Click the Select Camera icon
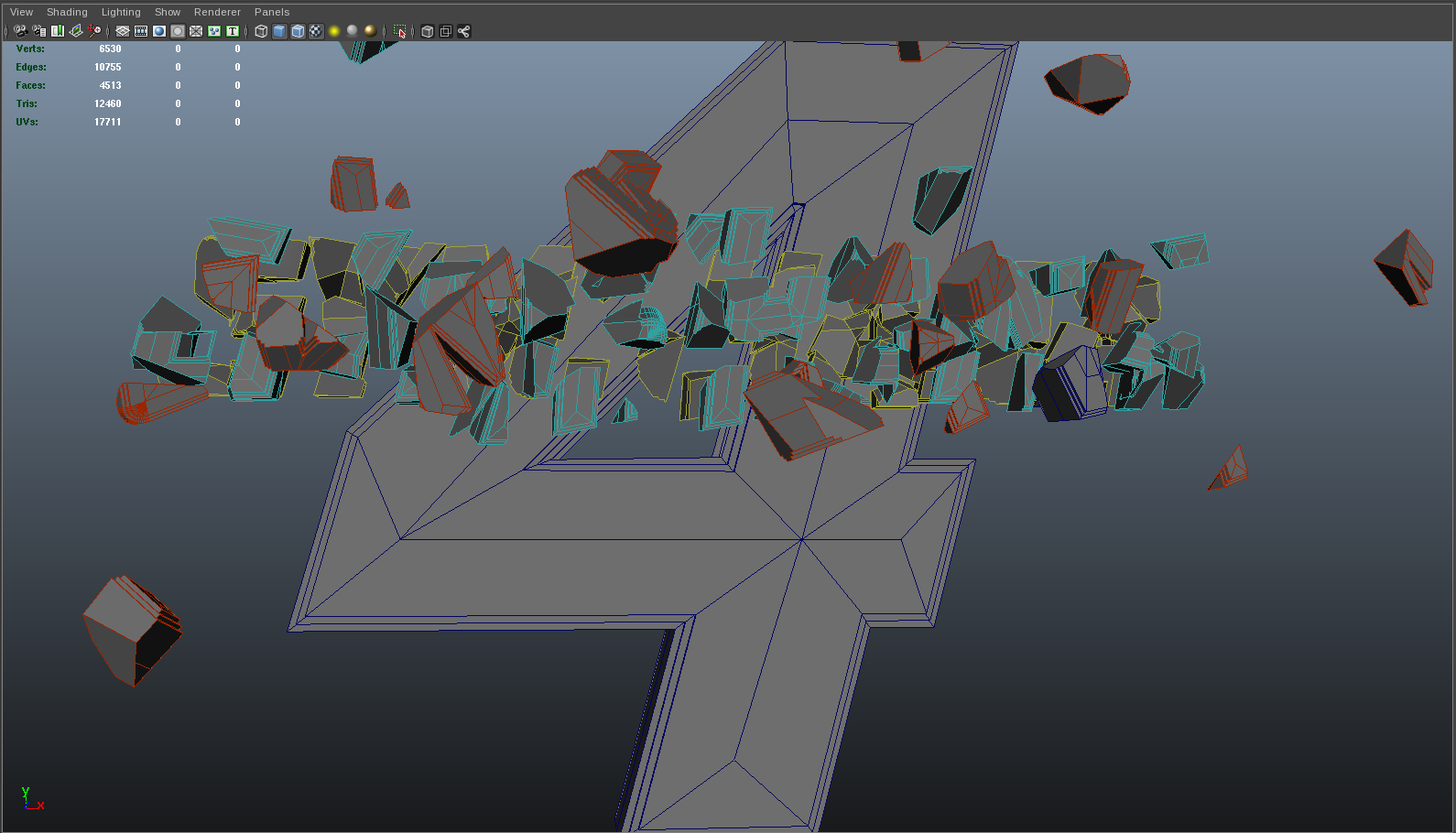The width and height of the screenshot is (1456, 833). tap(20, 31)
